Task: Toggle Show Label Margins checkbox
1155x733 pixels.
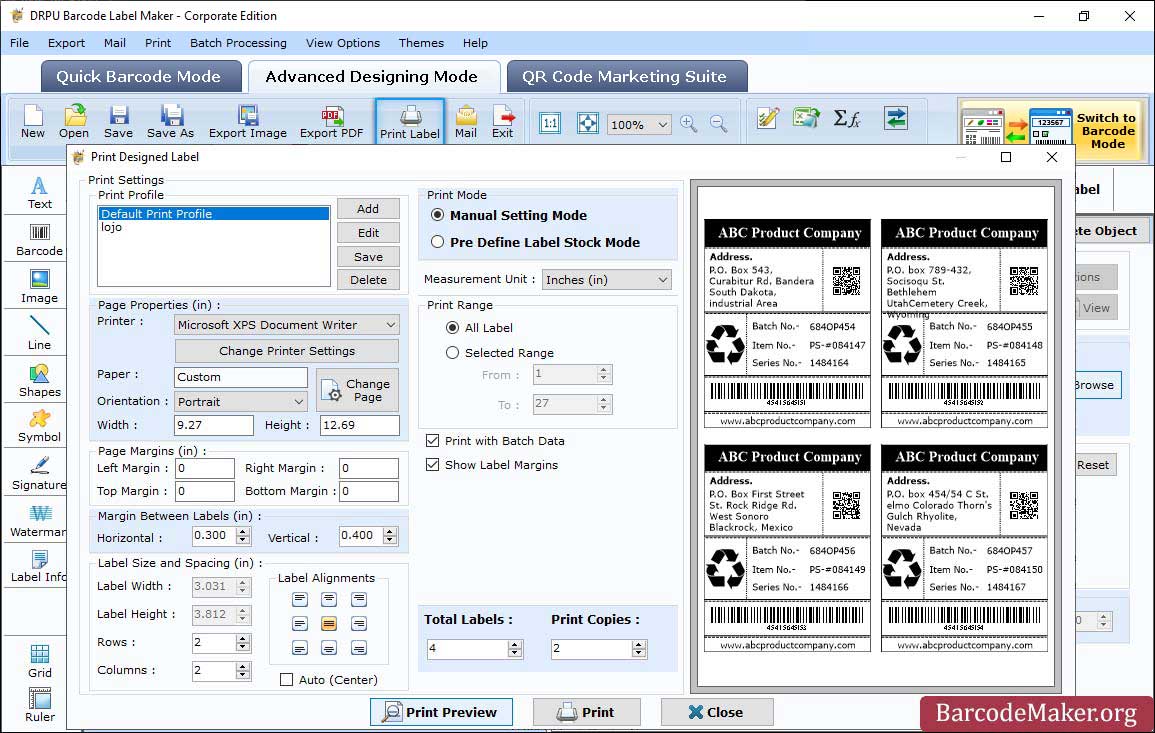Action: click(432, 465)
